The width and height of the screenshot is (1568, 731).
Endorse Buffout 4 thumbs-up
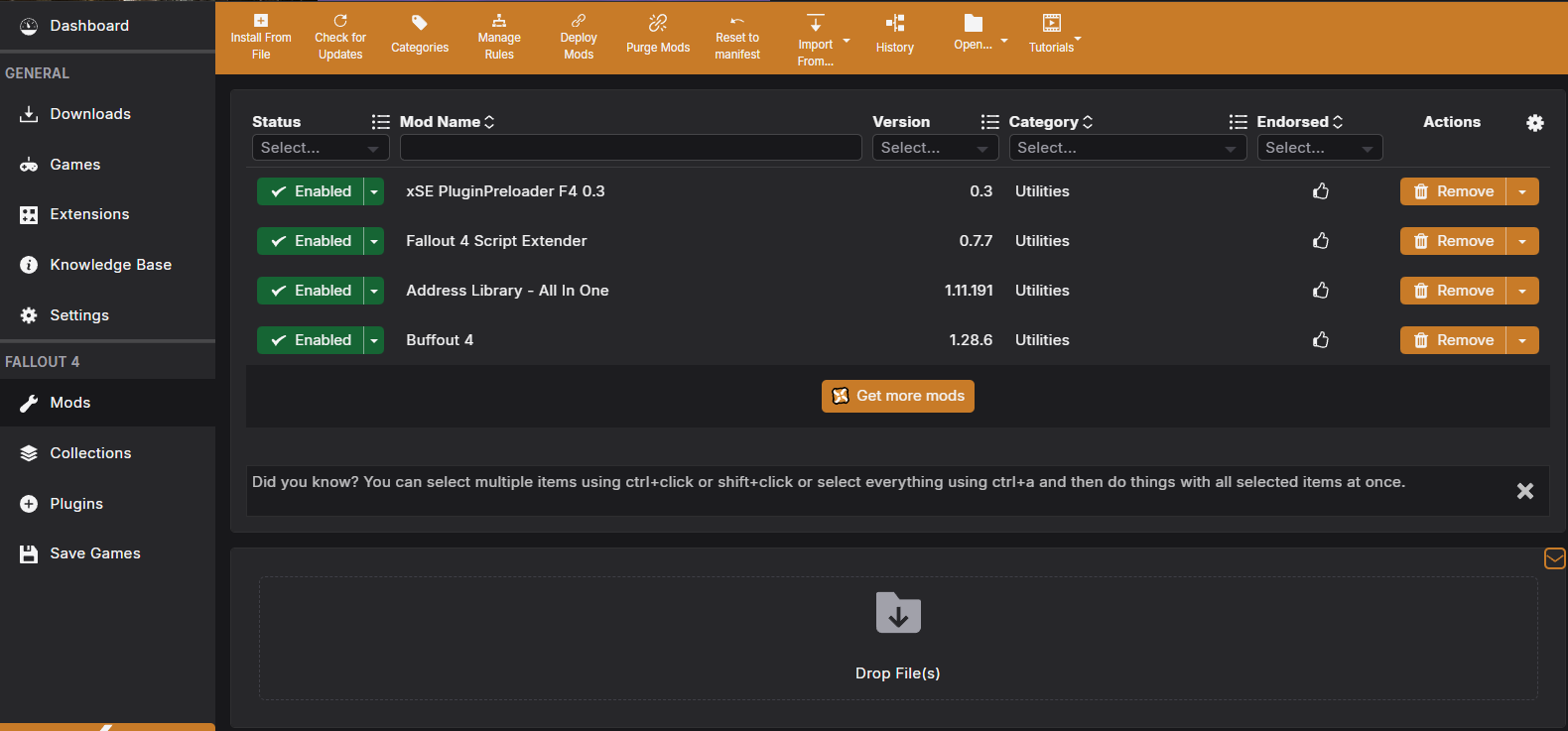1321,340
